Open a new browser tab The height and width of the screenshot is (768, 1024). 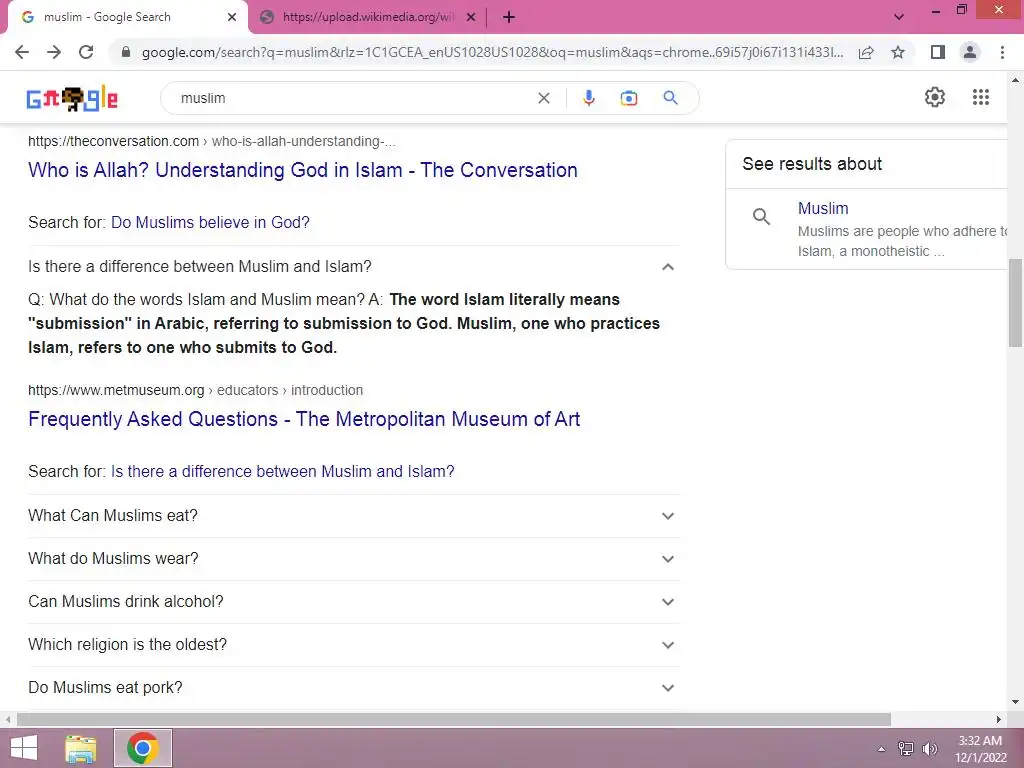(509, 18)
